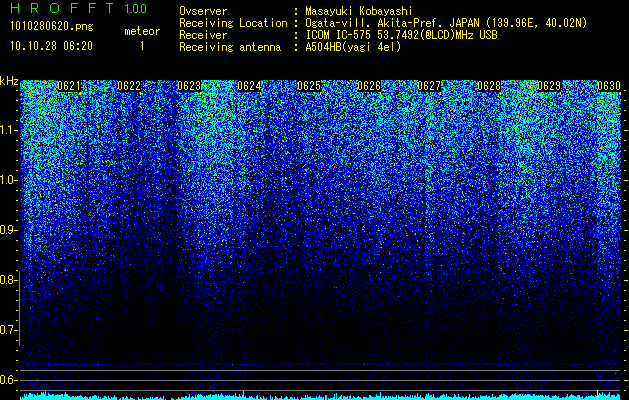This screenshot has height=400, width=629.
Task: Click the HROFFT title text
Action: pos(62,8)
